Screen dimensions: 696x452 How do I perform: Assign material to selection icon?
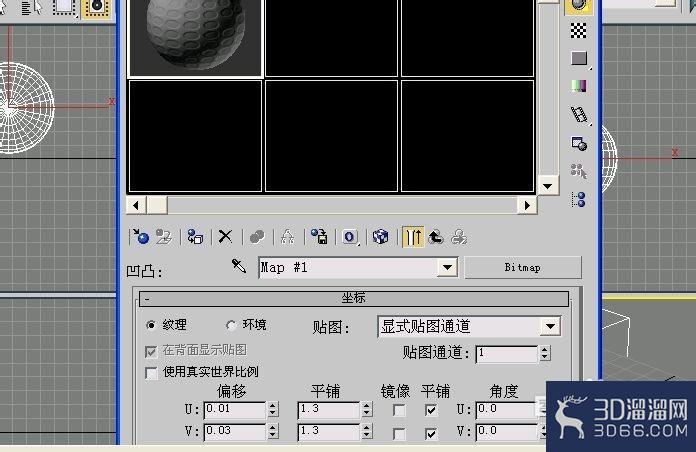coord(195,237)
